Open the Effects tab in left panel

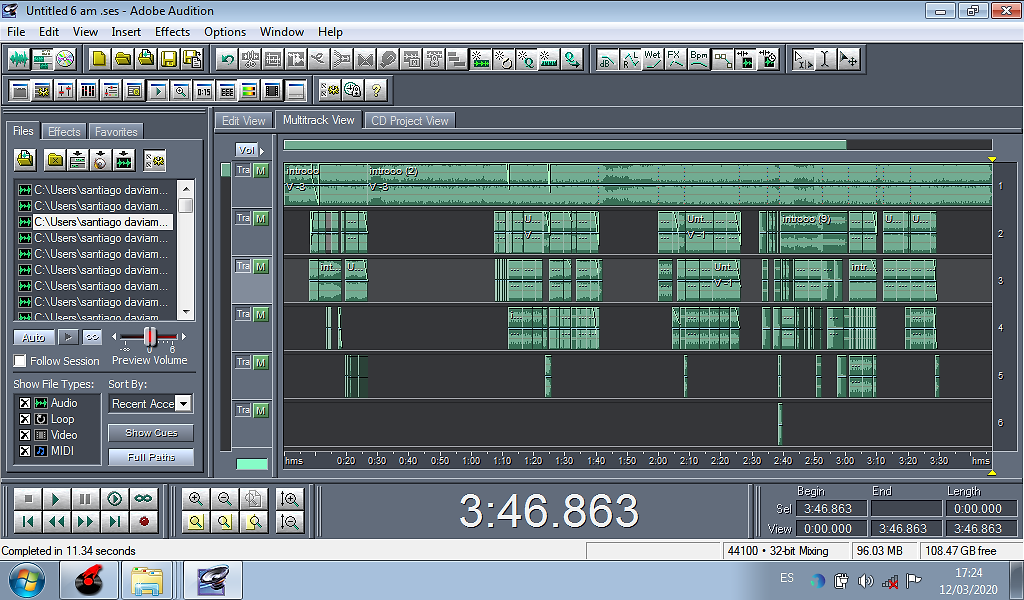coord(64,131)
